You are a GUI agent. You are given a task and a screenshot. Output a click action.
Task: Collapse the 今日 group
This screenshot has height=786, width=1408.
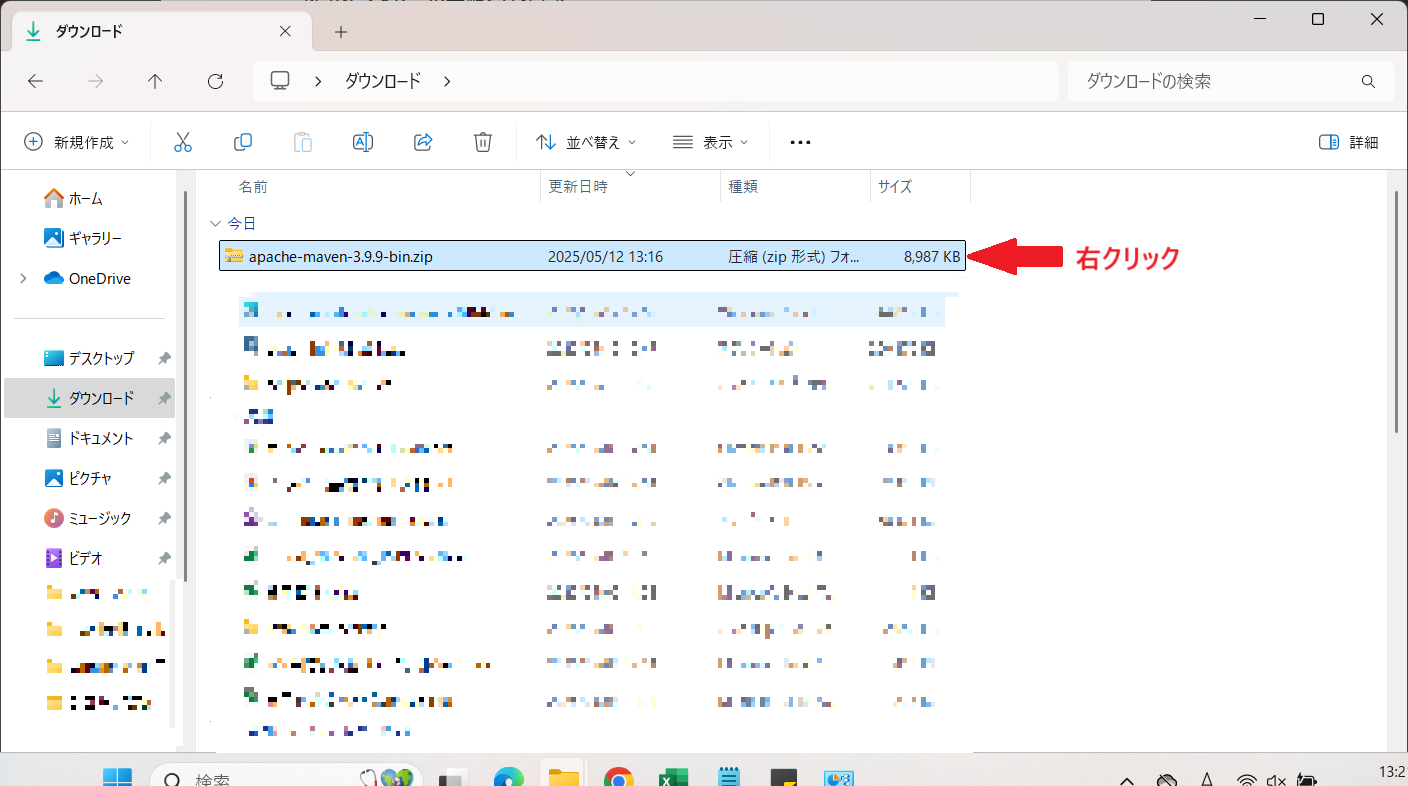click(x=214, y=223)
